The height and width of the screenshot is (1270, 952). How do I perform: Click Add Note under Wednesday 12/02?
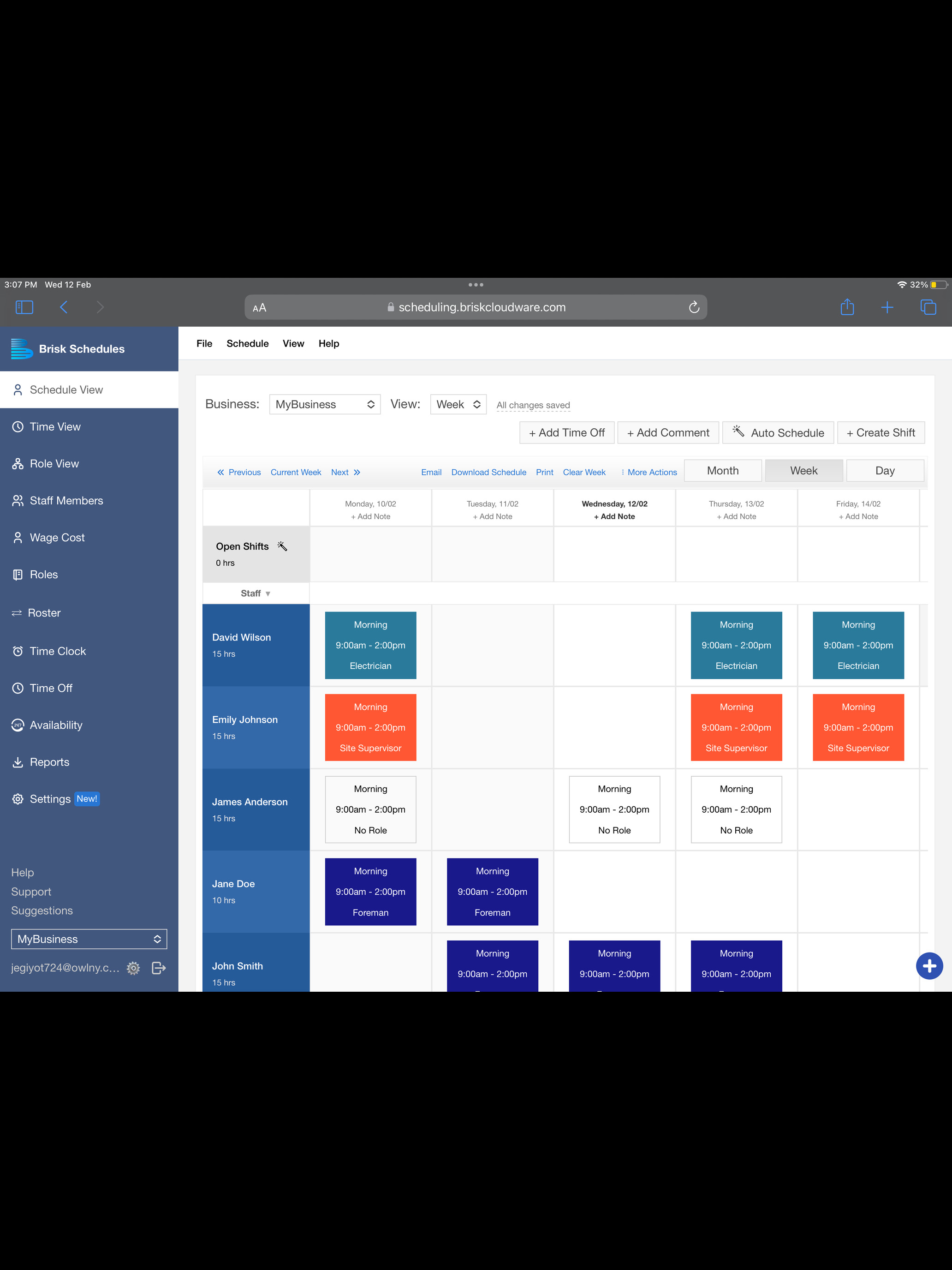614,516
